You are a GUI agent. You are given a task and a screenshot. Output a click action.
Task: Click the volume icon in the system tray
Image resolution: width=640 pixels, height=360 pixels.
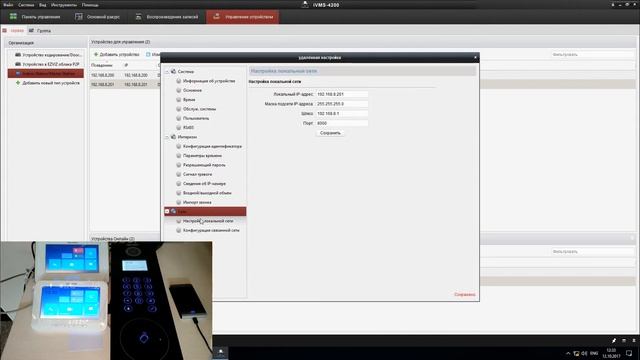584,353
